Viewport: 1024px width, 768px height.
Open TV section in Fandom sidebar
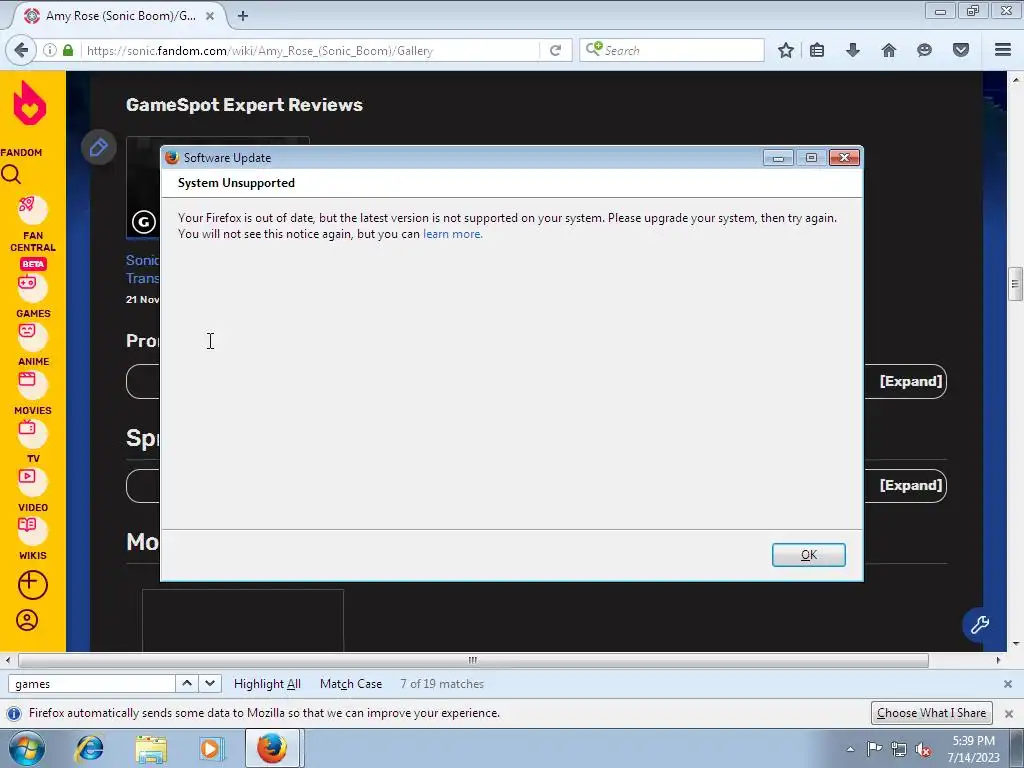point(33,441)
